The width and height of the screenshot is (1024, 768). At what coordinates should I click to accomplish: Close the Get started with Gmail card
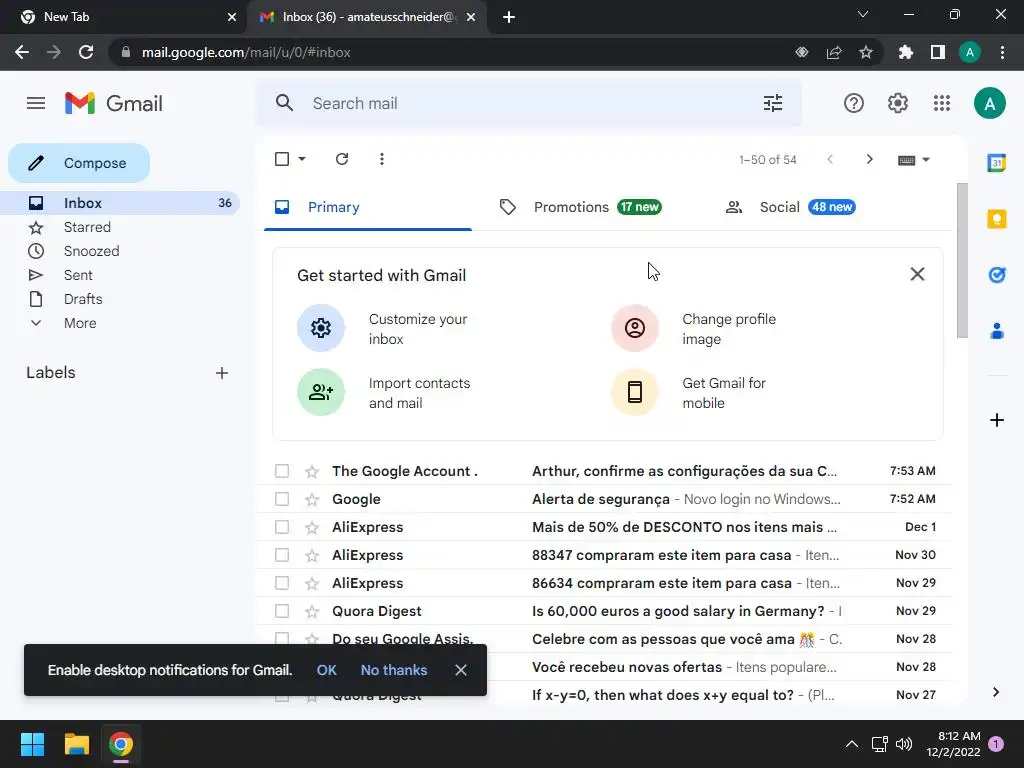(x=917, y=274)
